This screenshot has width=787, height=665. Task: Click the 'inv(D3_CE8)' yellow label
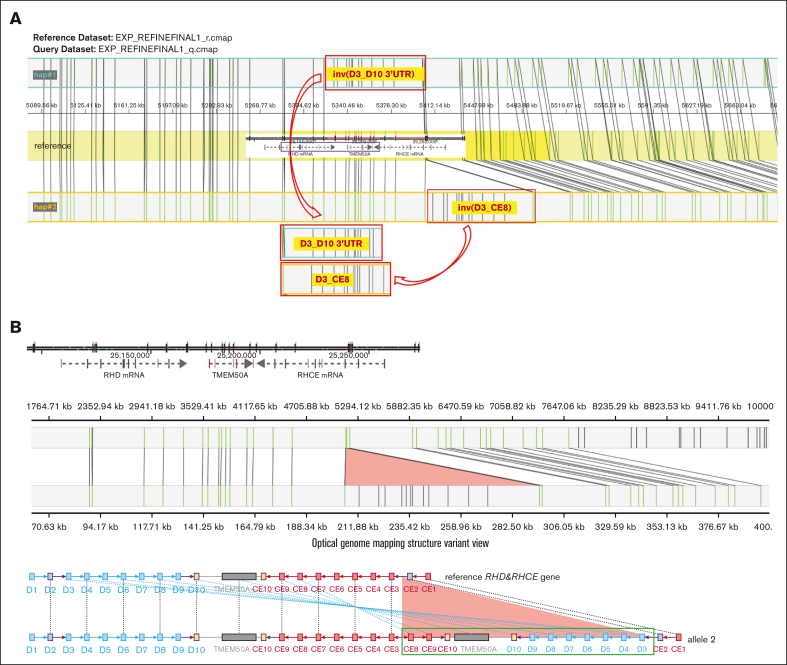point(484,207)
